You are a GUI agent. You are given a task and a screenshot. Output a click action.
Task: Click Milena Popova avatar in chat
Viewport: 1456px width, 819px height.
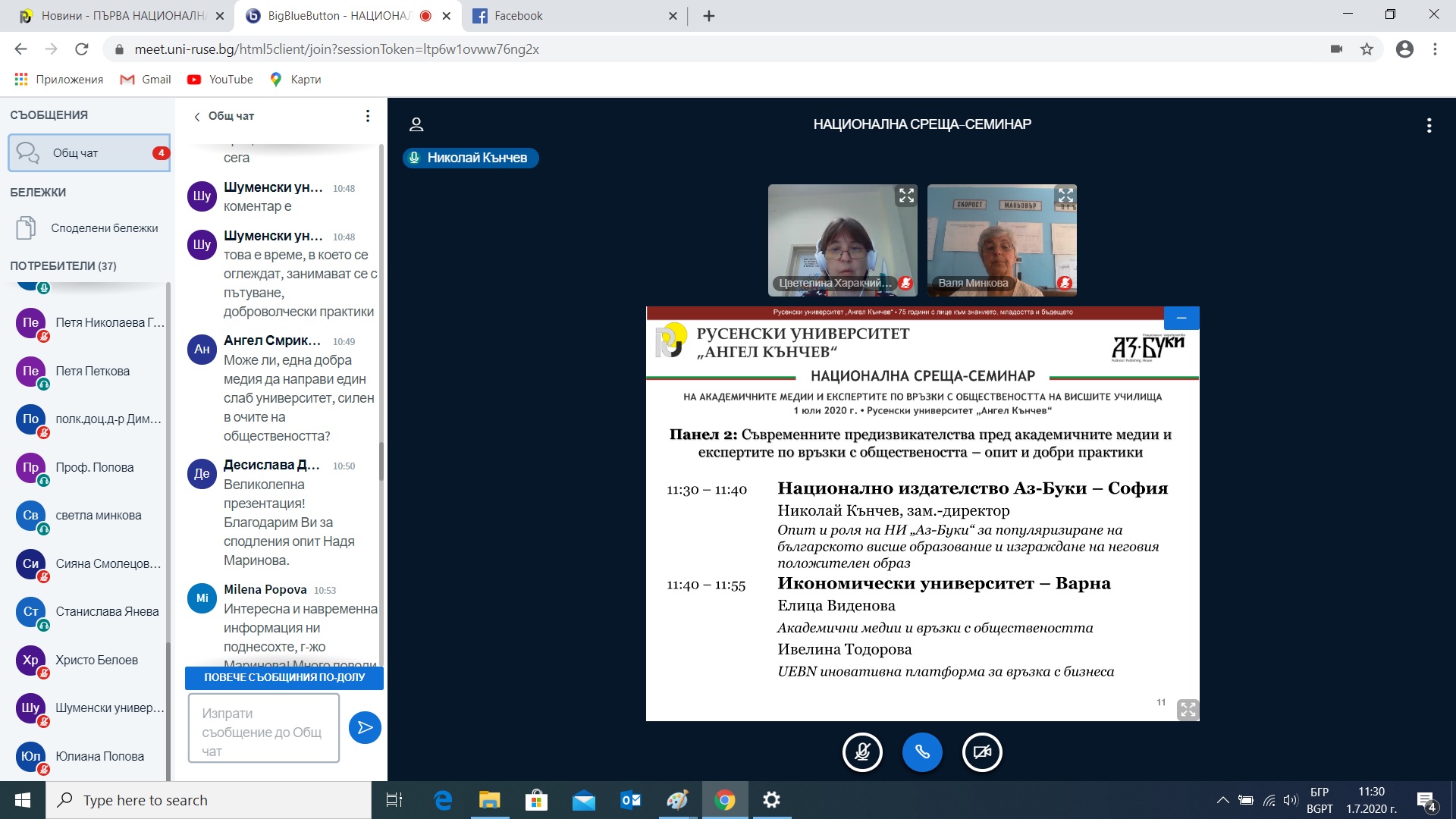202,598
